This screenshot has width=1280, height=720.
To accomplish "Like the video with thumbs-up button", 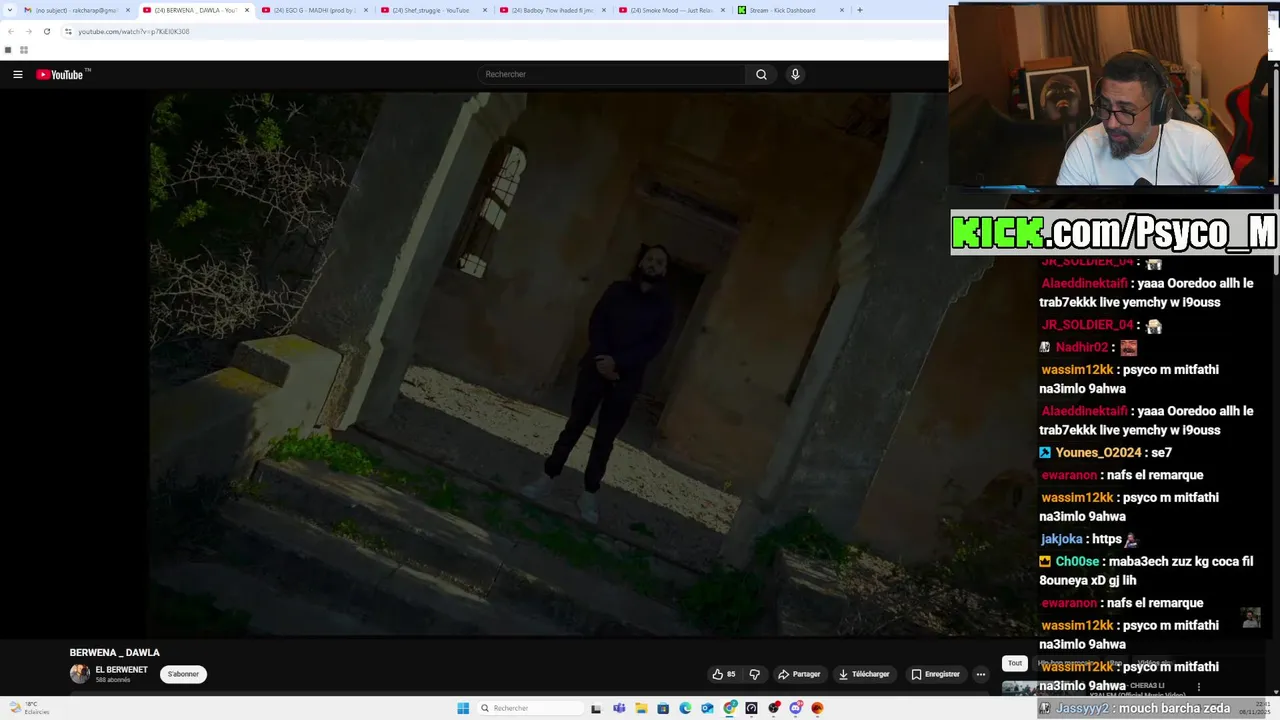I will point(723,674).
